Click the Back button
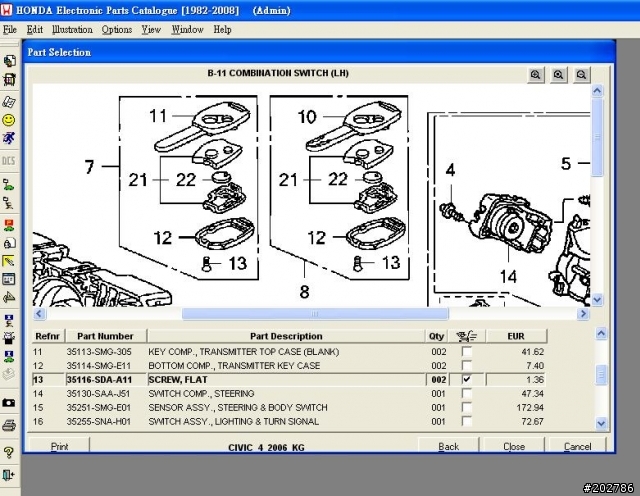The image size is (640, 496). (449, 446)
